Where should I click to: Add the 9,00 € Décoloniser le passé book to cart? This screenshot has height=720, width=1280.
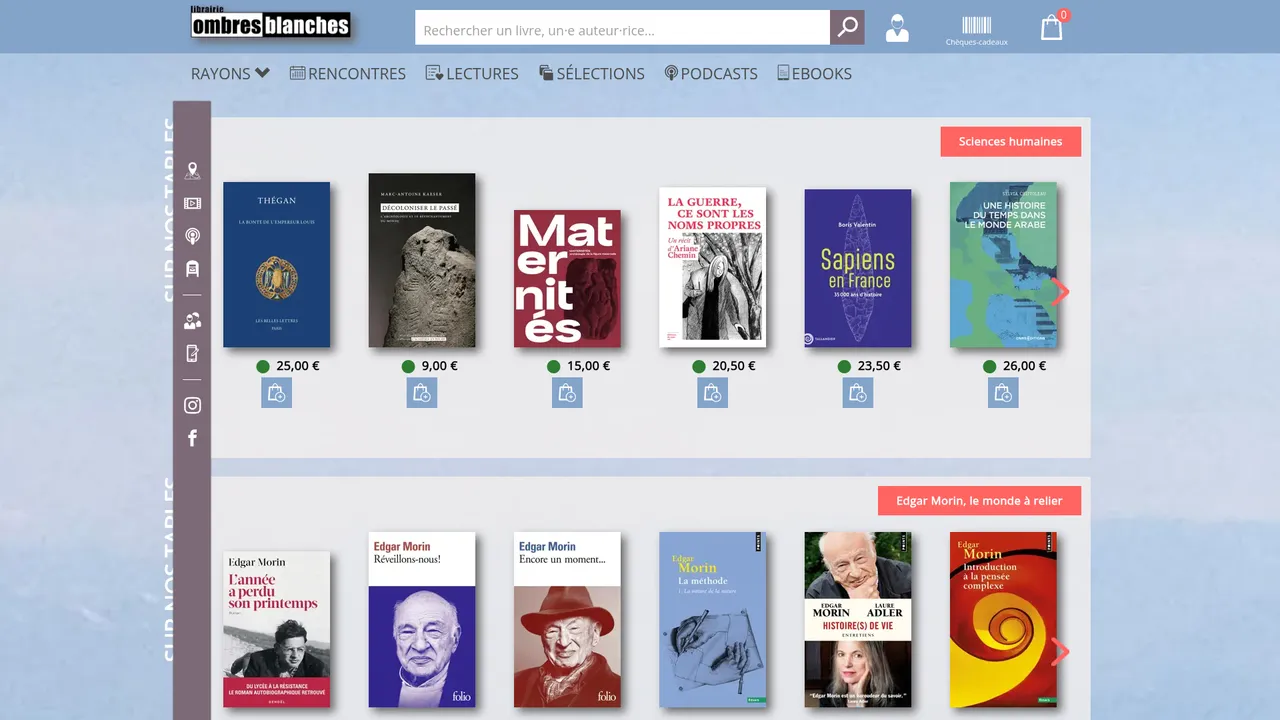click(422, 393)
